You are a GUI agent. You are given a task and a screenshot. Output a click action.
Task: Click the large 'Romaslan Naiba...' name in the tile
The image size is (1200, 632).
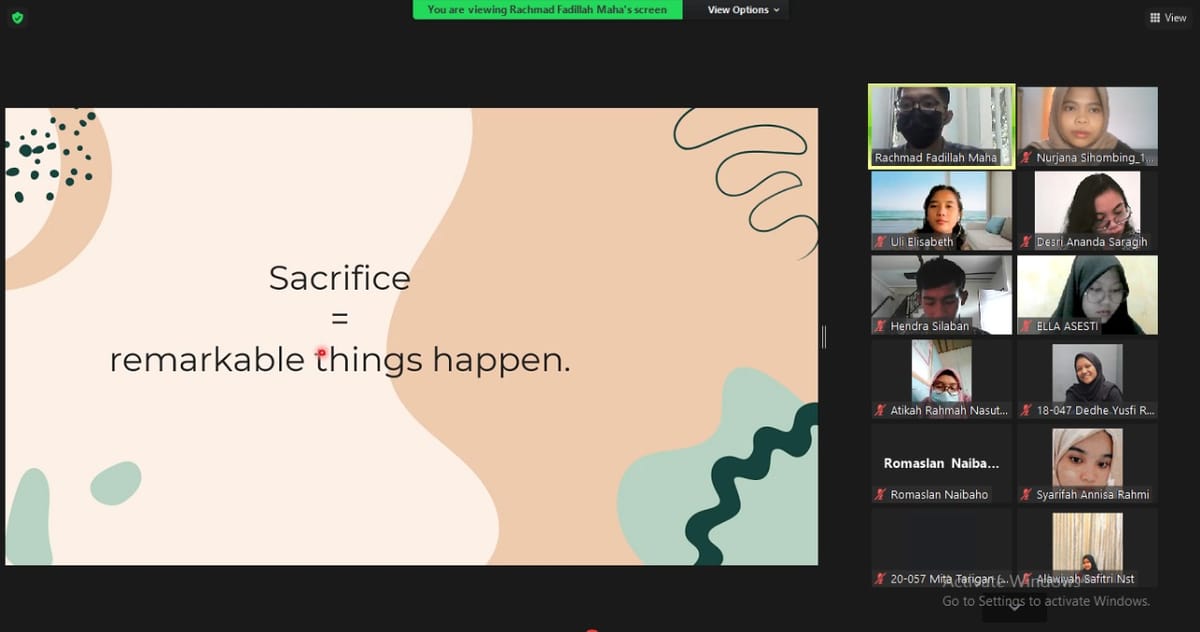941,463
